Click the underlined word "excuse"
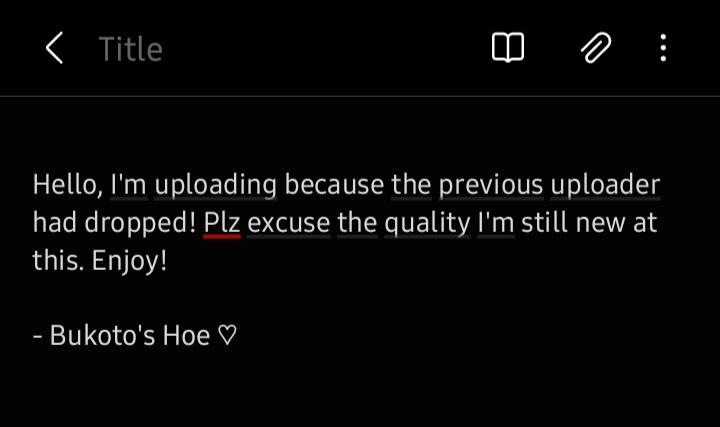The width and height of the screenshot is (720, 427). [x=288, y=224]
